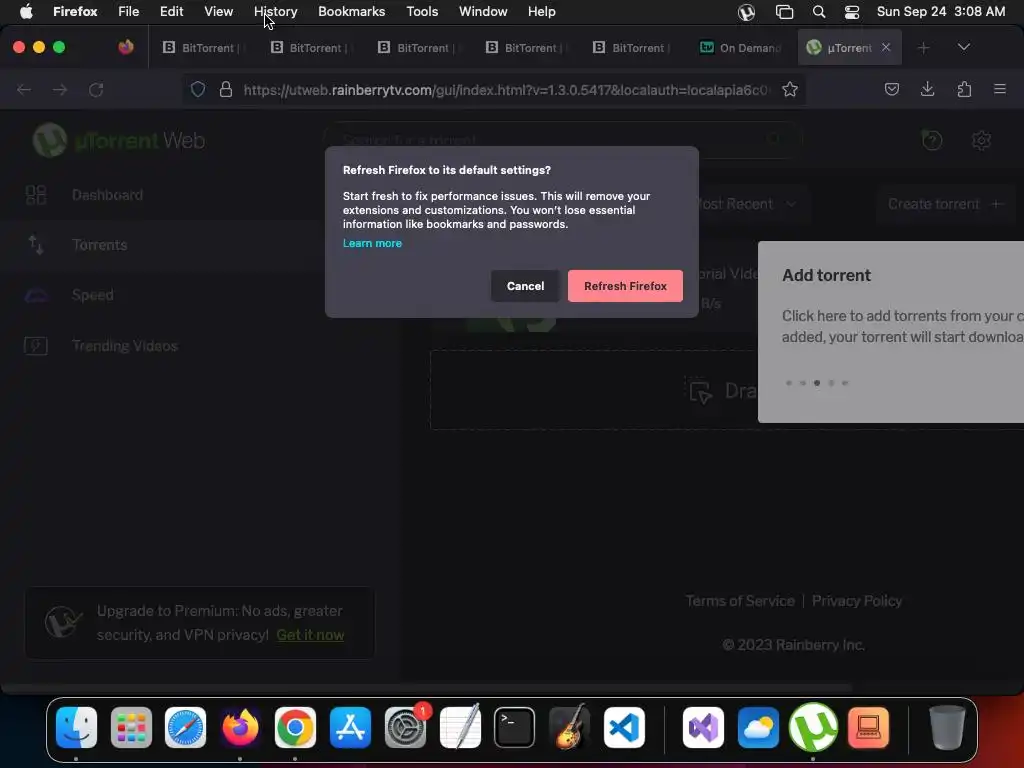
Task: Open µTorrent app from the Dock
Action: 813,728
